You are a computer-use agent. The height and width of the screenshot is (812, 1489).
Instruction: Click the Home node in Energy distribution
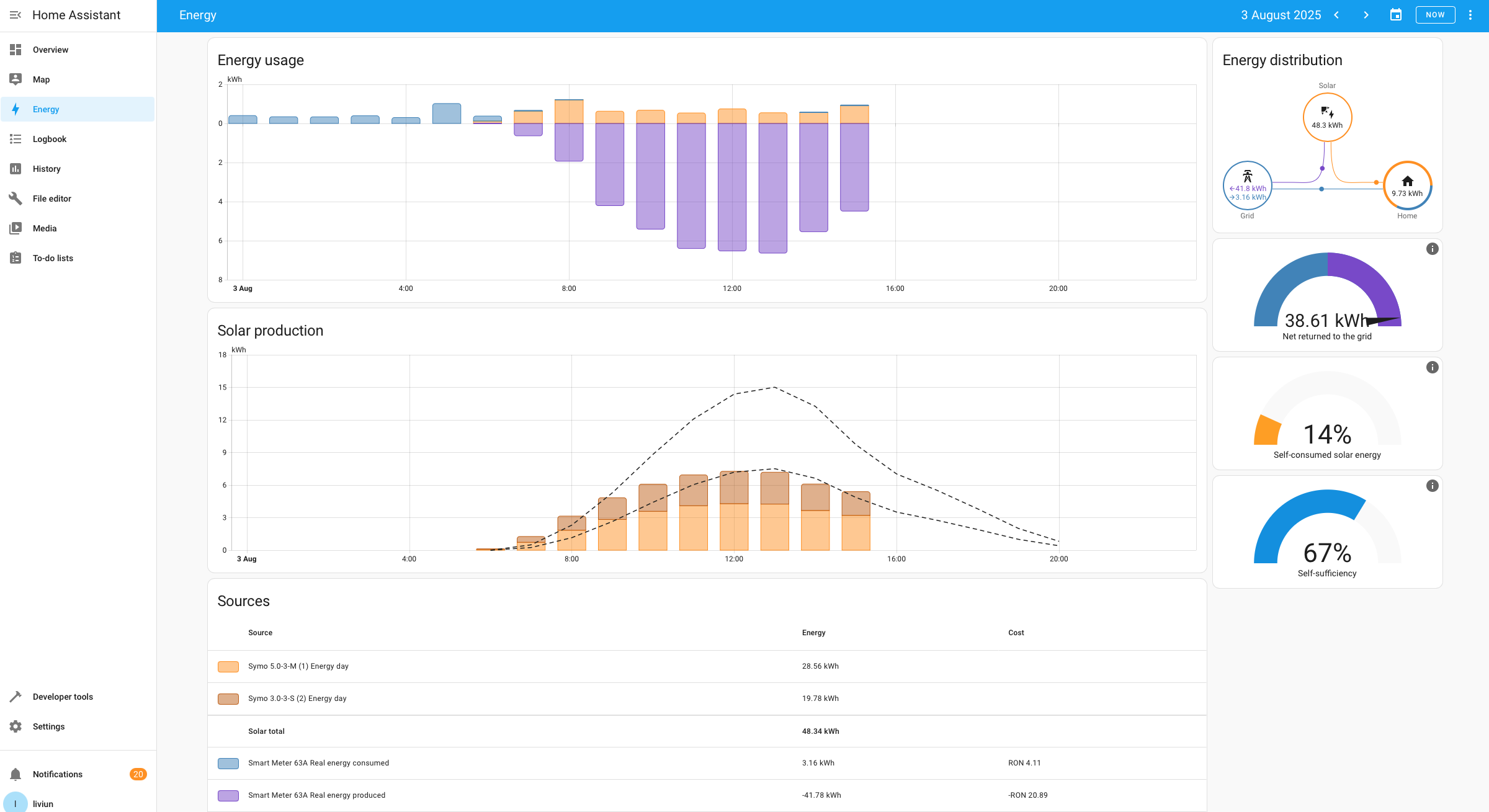point(1407,185)
